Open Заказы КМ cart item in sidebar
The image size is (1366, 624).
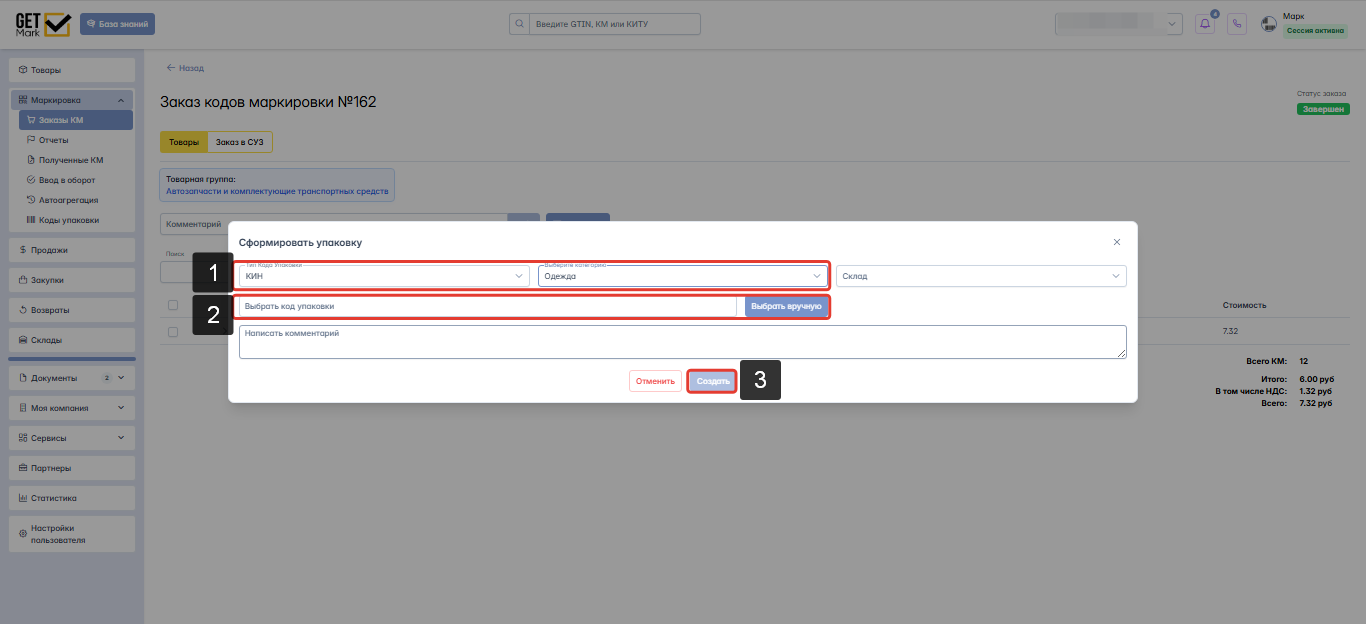tap(75, 120)
